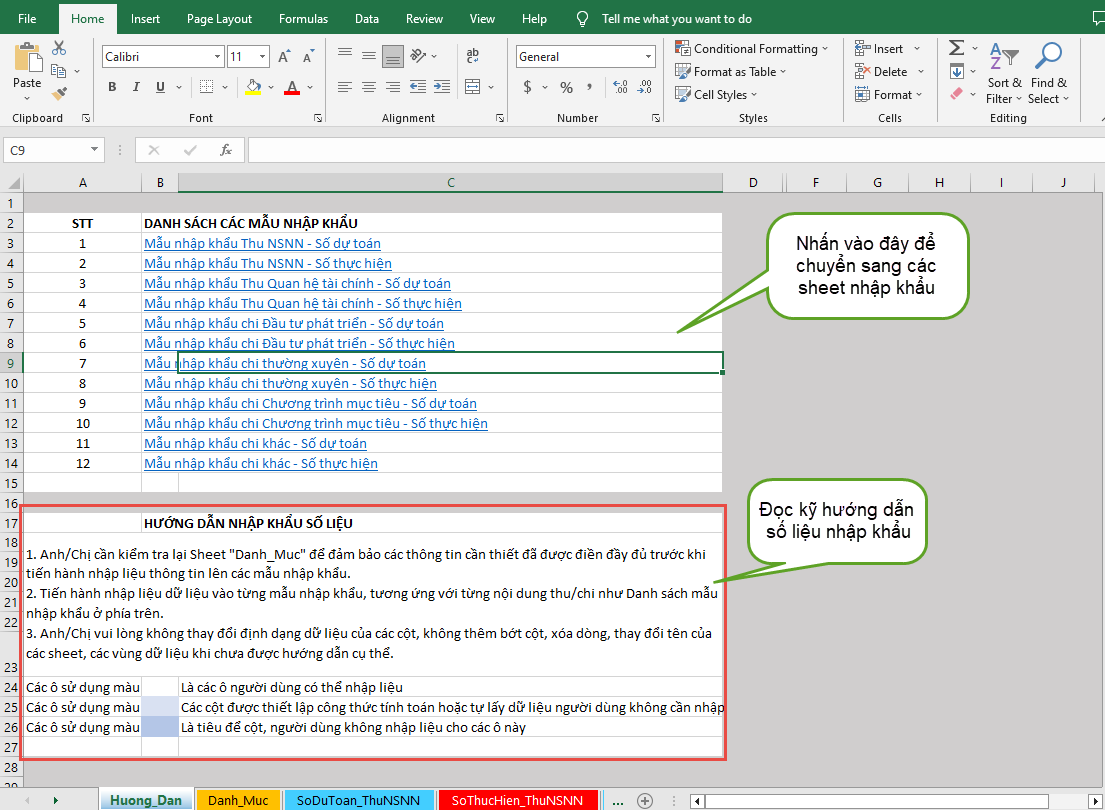Click the Percent Style icon
This screenshot has width=1105, height=810.
566,87
